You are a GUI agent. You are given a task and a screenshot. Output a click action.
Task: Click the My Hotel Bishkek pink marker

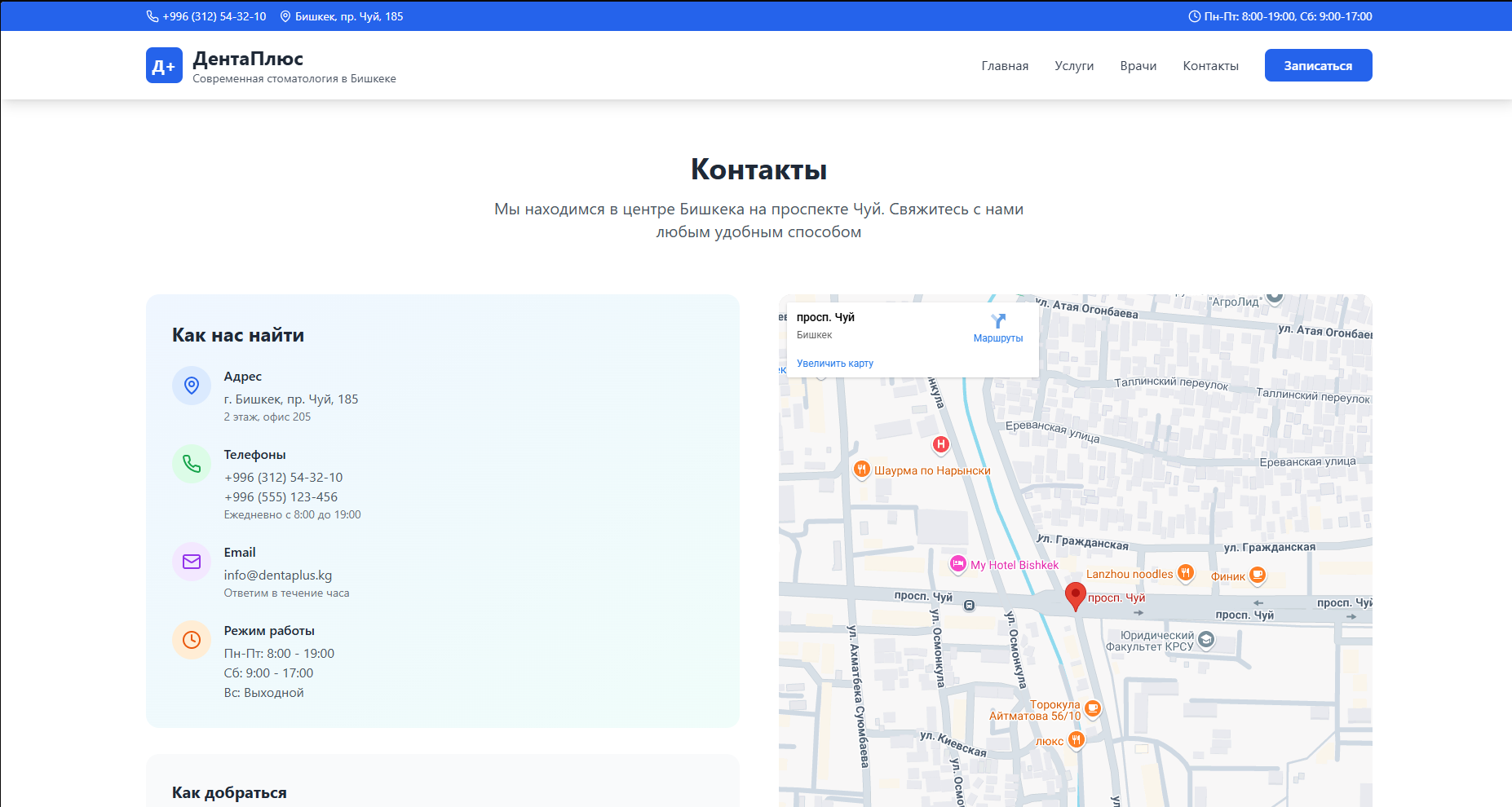click(958, 564)
